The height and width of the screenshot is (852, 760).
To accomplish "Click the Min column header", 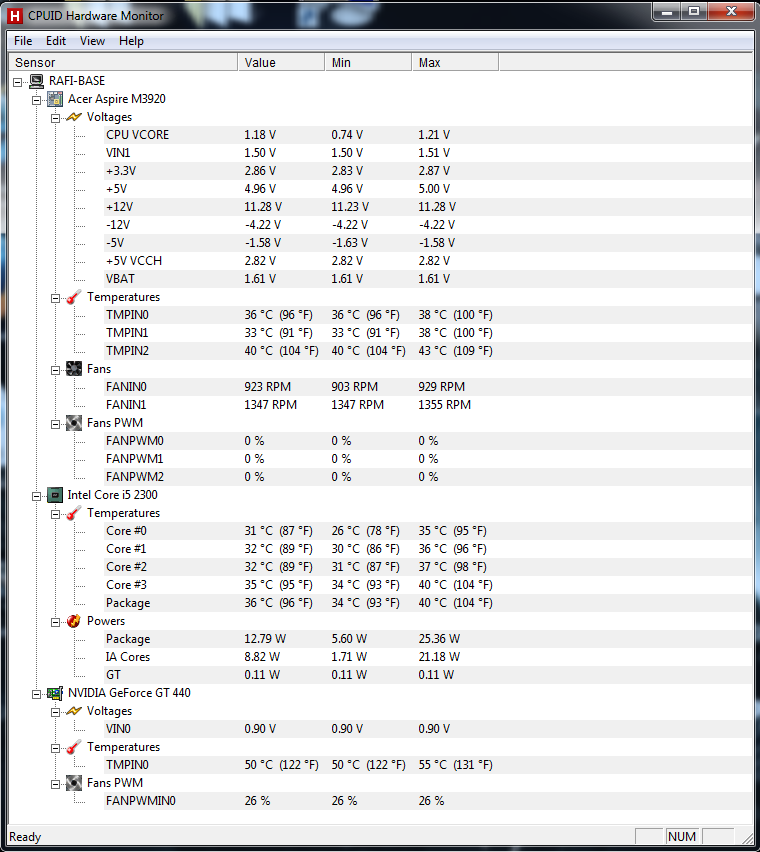I will 368,62.
